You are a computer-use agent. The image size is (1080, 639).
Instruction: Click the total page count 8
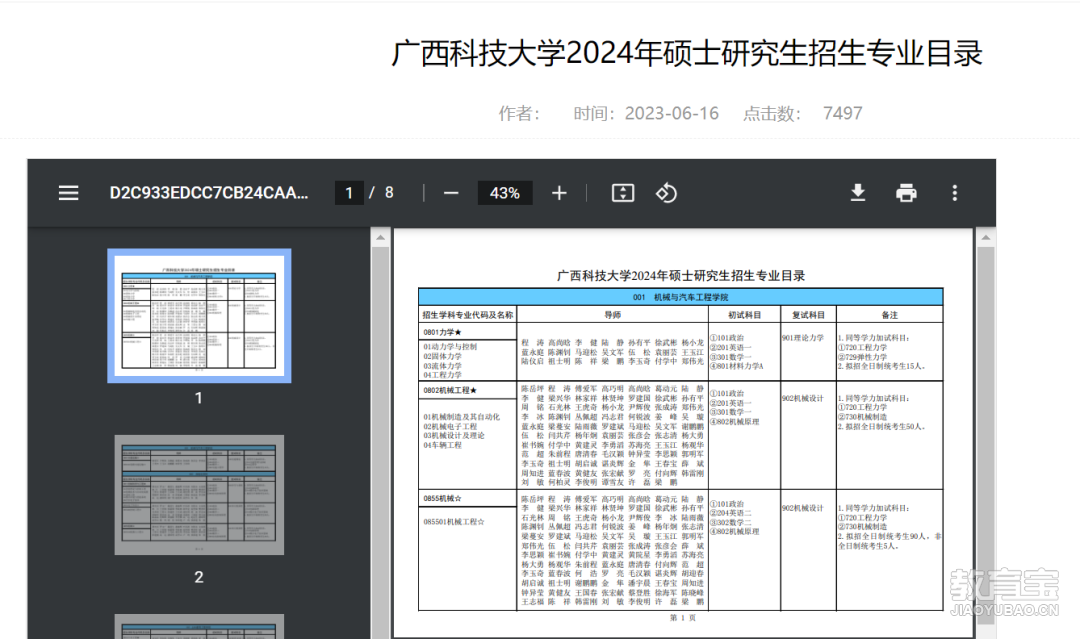coord(389,193)
